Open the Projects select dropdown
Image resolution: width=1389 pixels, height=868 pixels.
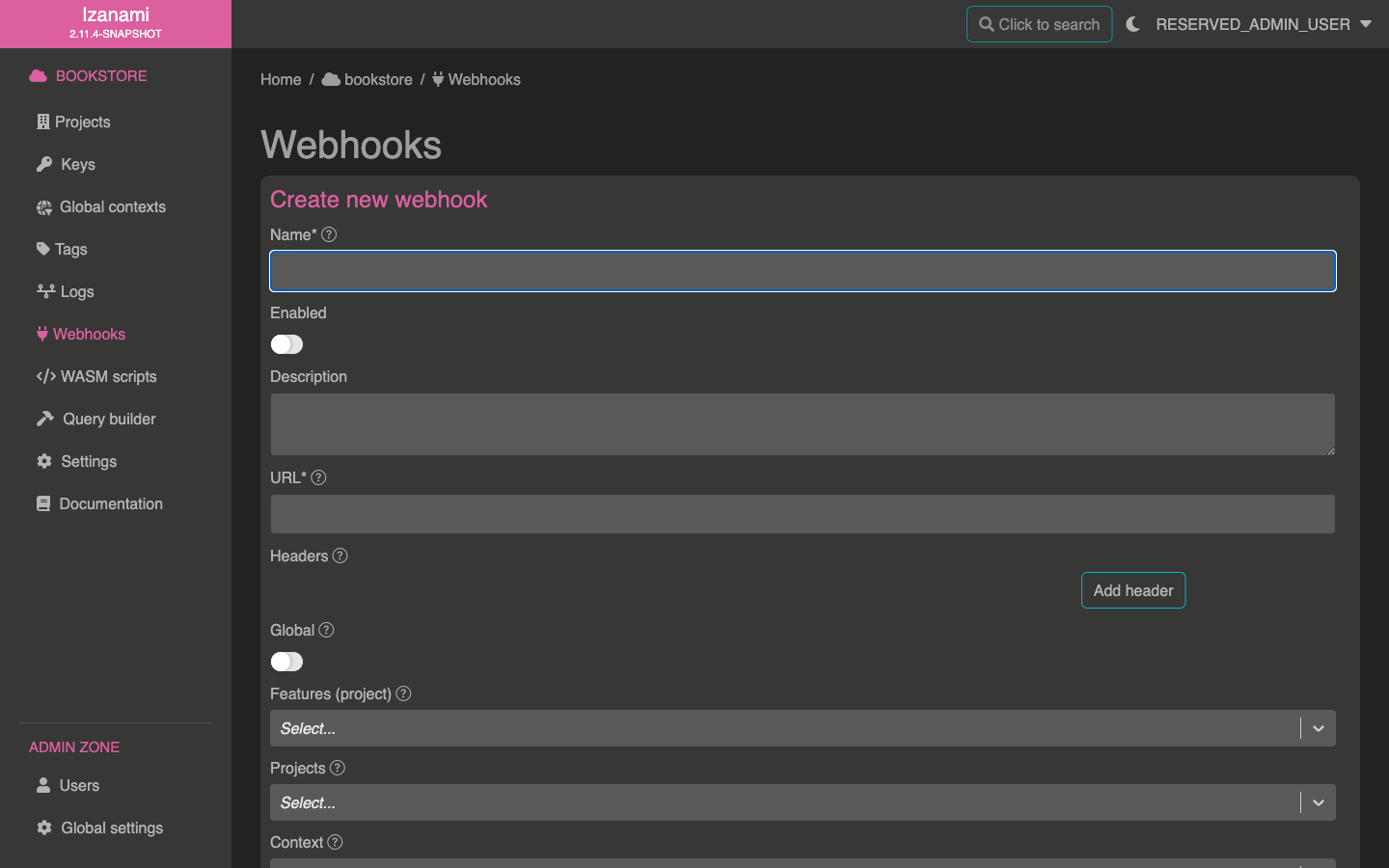1318,802
